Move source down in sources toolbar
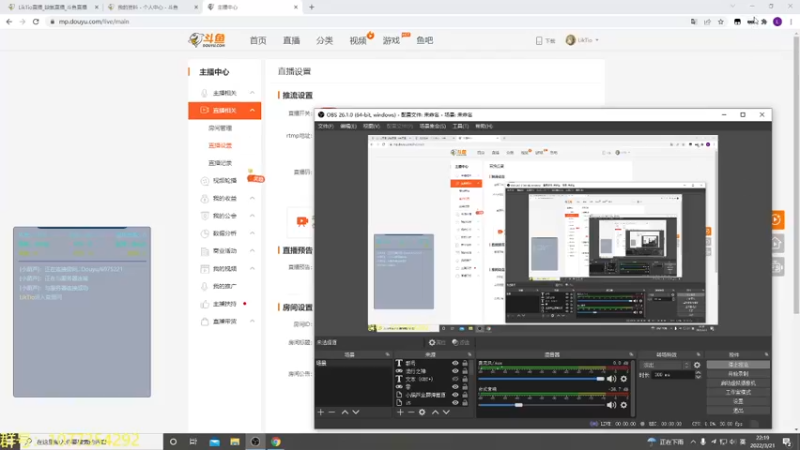Image resolution: width=800 pixels, height=450 pixels. (446, 412)
